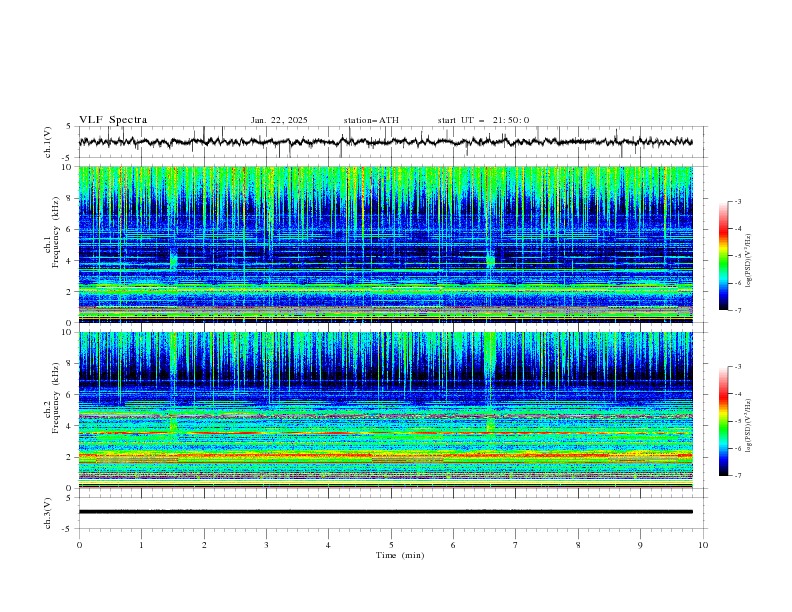Click the "2" tick on the Time axis
Viewport: 792px width, 612px height.
(204, 545)
